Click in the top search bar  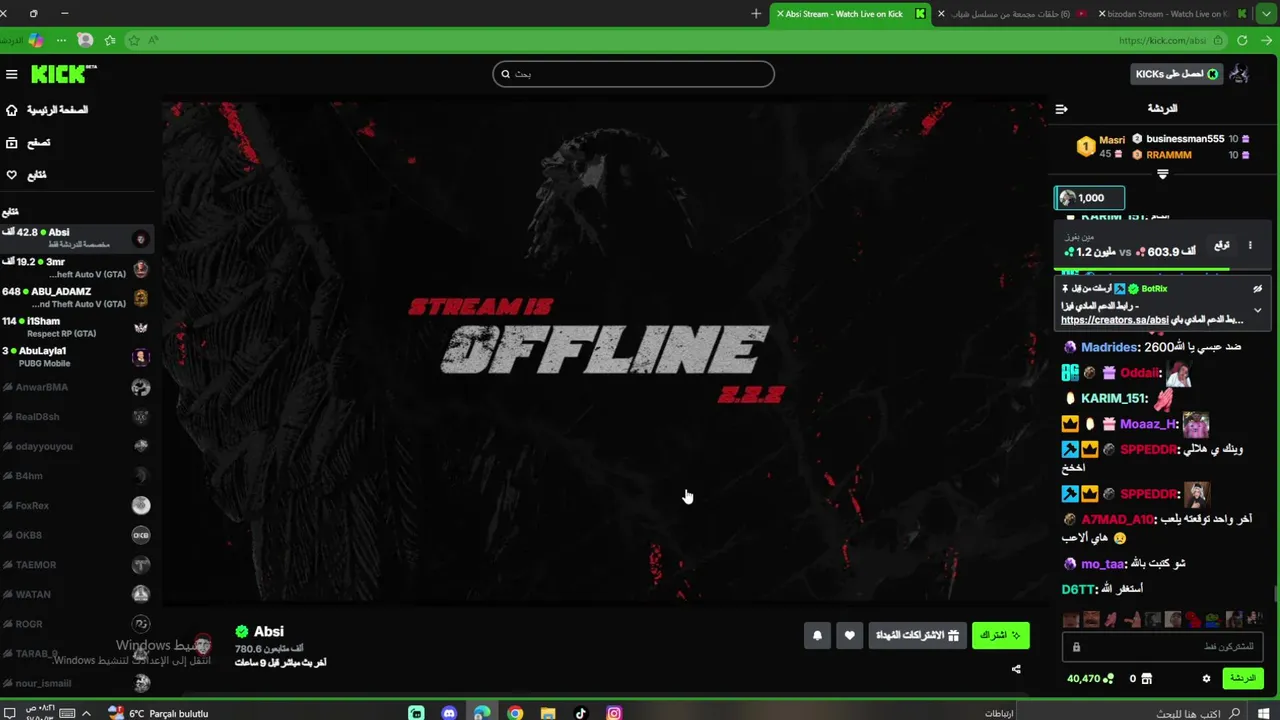[633, 74]
